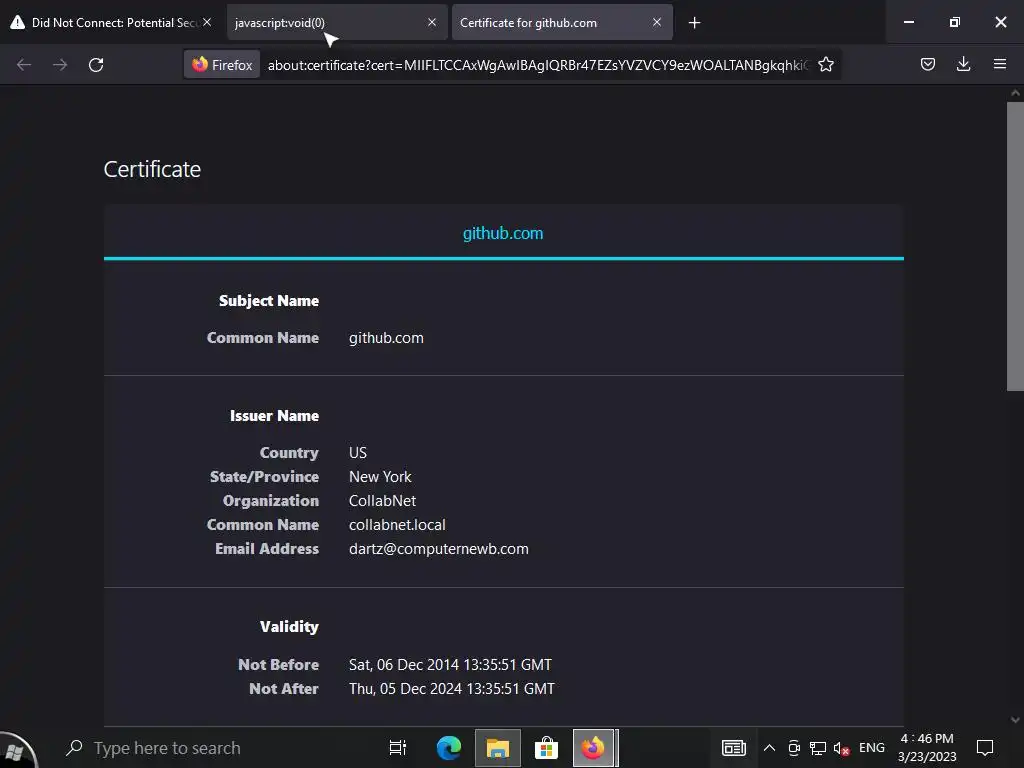Open Microsoft Store from taskbar

546,748
